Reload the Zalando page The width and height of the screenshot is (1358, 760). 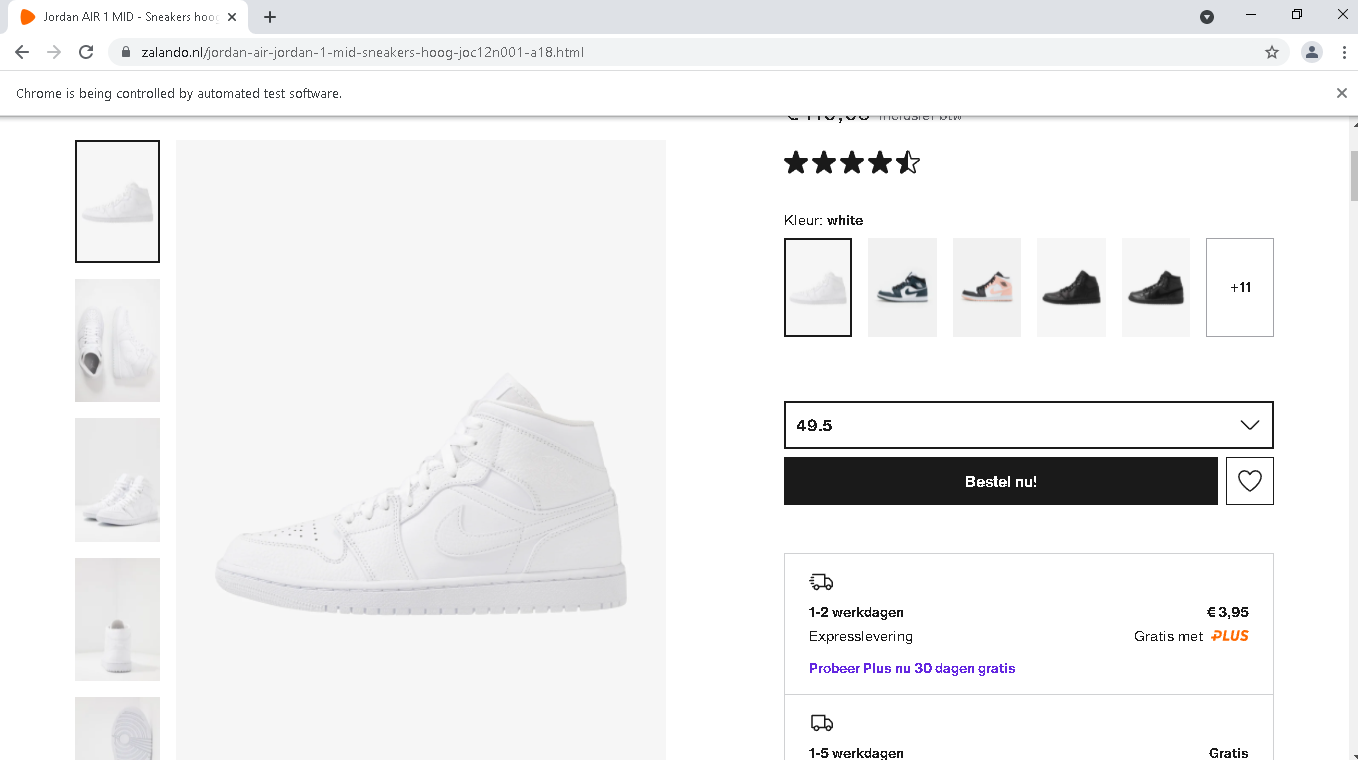(86, 52)
